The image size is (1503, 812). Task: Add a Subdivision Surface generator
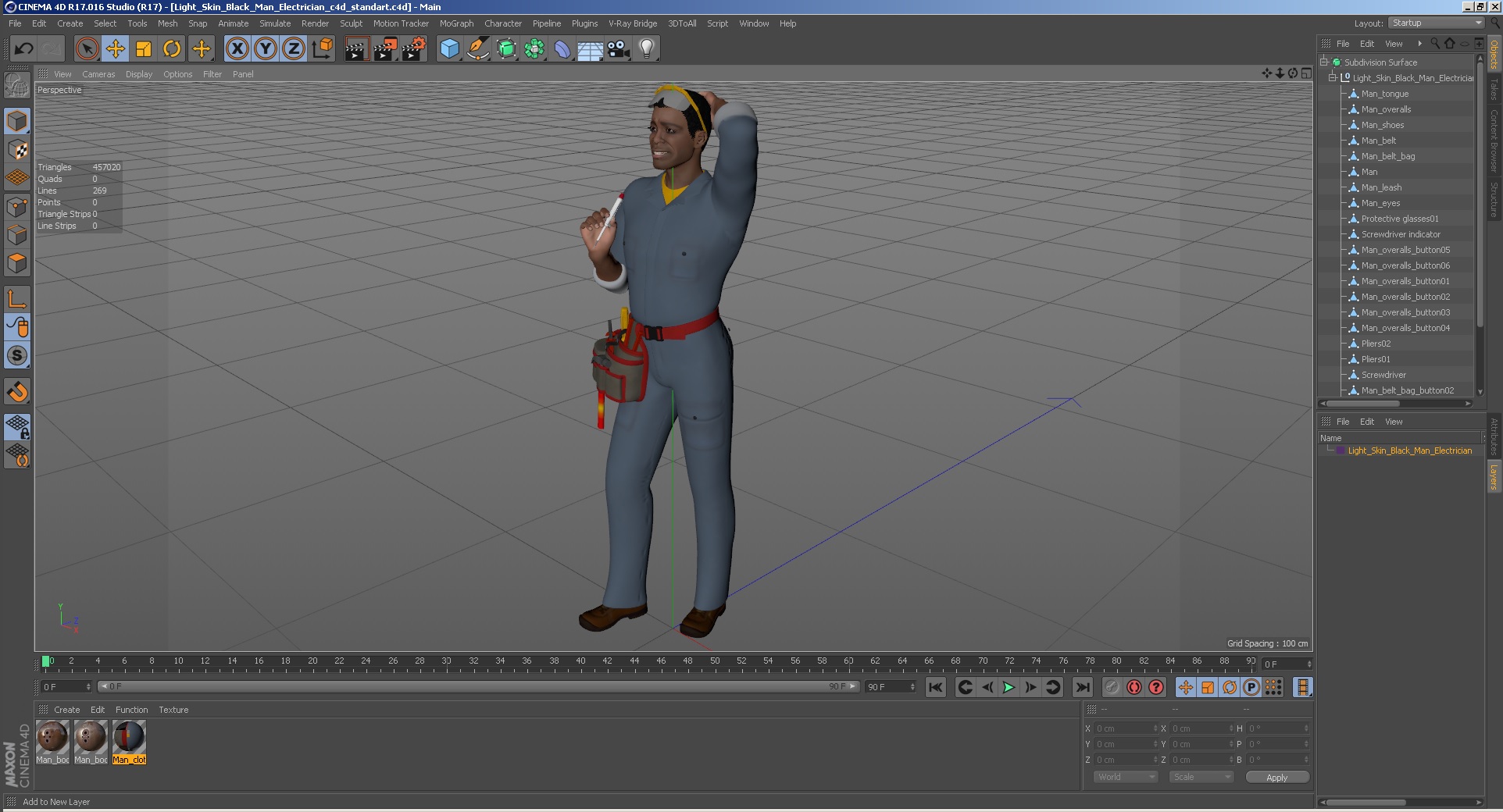coord(506,49)
